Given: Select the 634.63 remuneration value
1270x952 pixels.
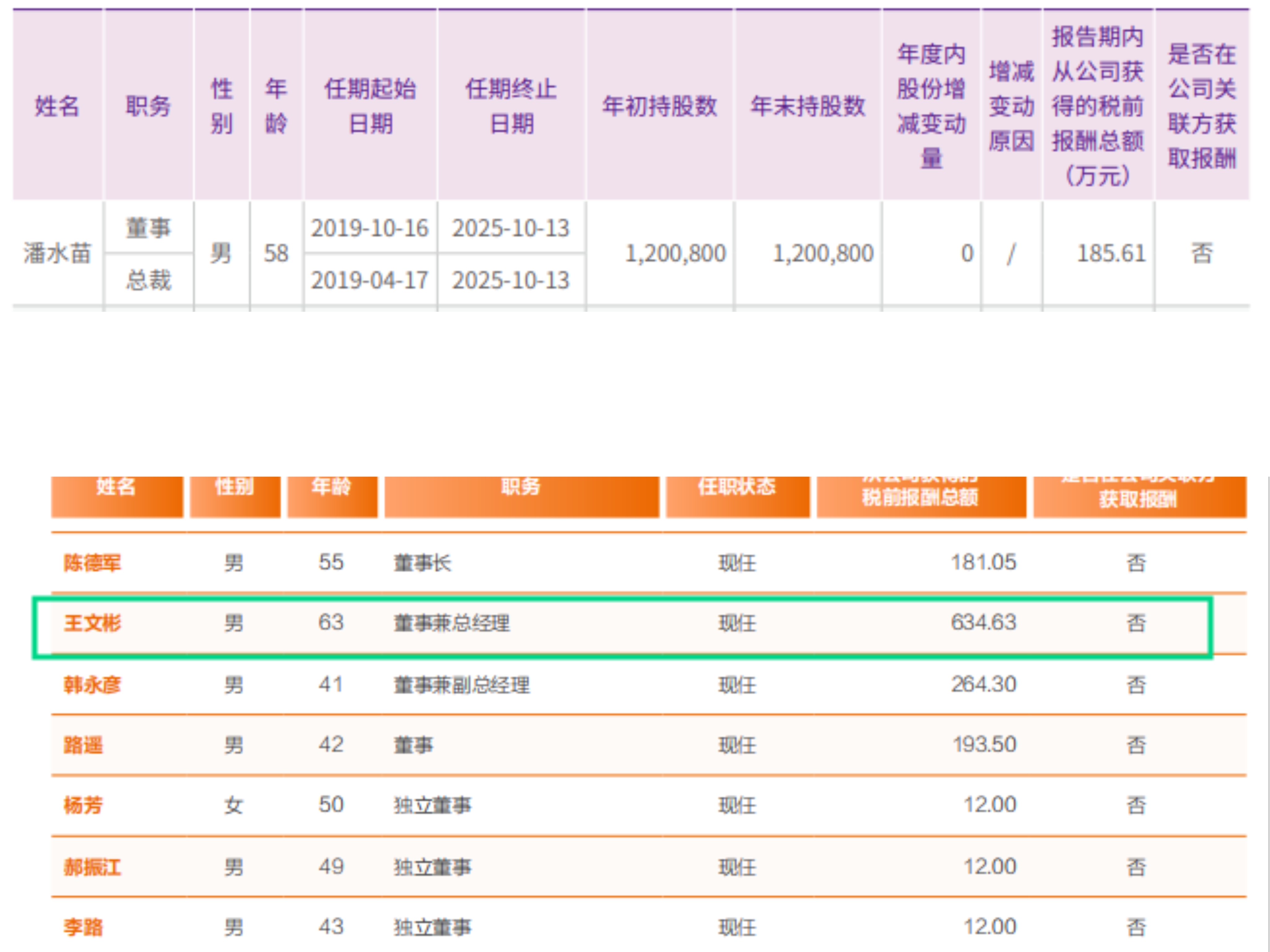Looking at the screenshot, I should pyautogui.click(x=983, y=623).
